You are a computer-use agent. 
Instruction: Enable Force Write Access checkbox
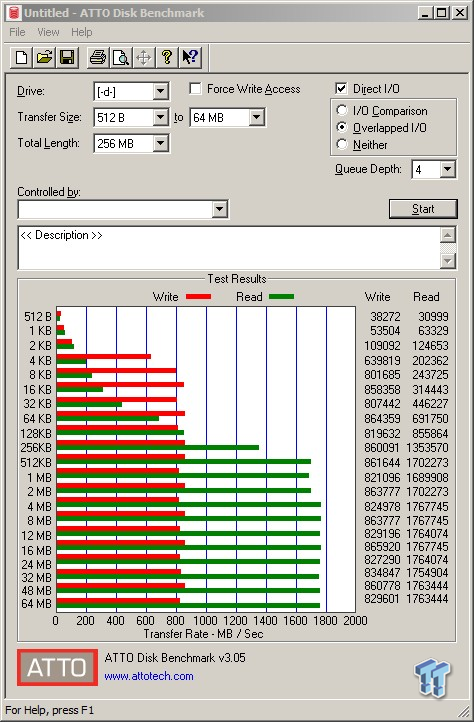pyautogui.click(x=195, y=88)
